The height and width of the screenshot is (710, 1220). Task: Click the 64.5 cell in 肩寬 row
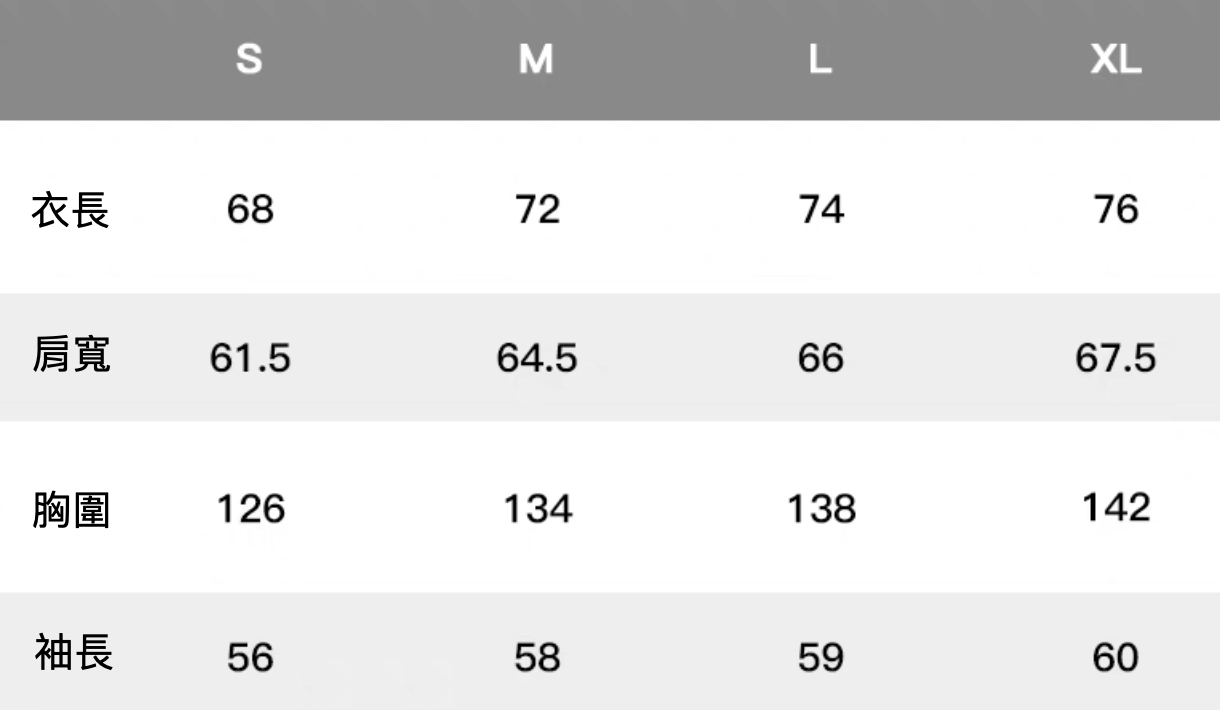(x=537, y=358)
